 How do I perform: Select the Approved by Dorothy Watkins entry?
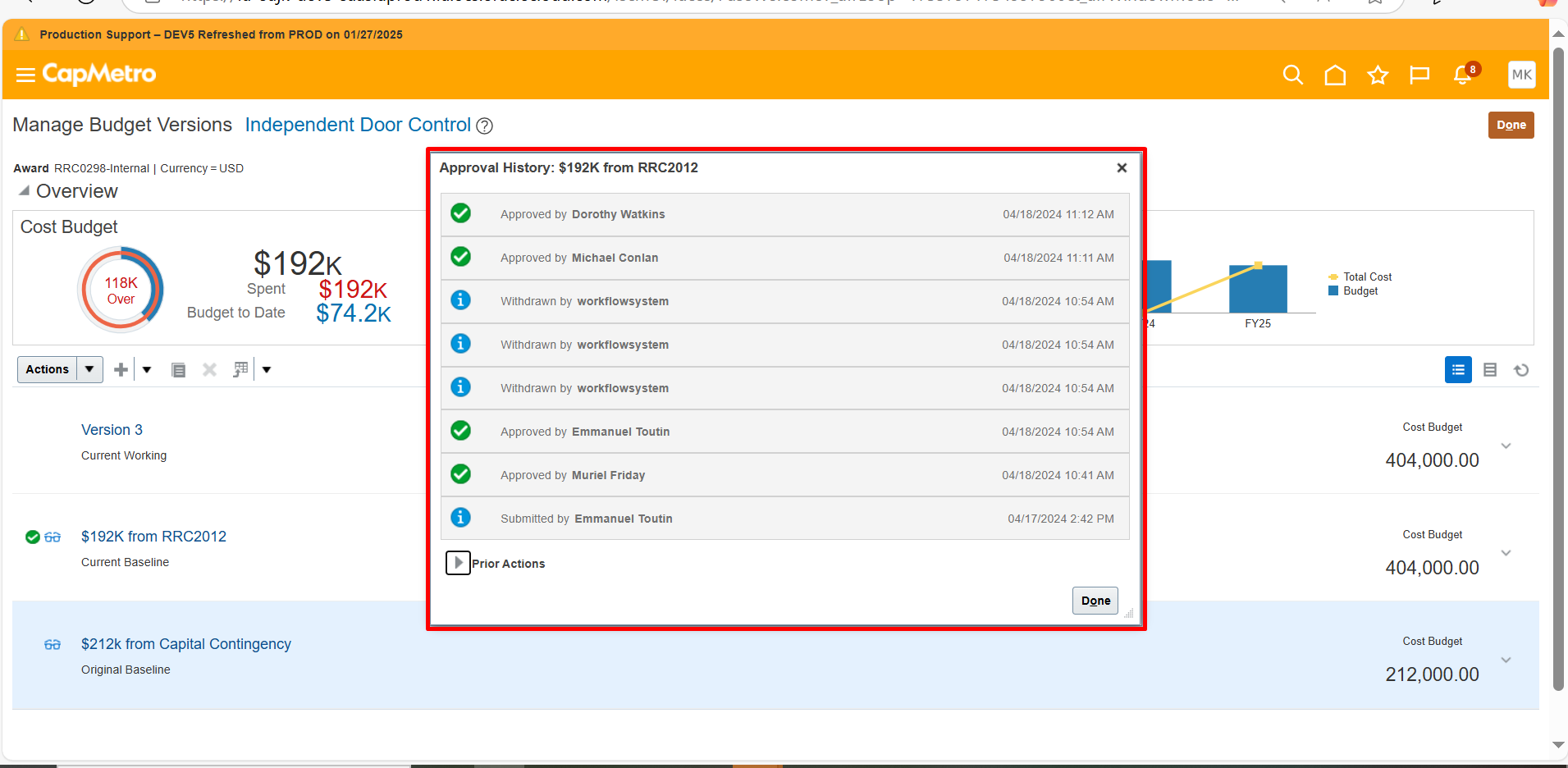[x=785, y=214]
